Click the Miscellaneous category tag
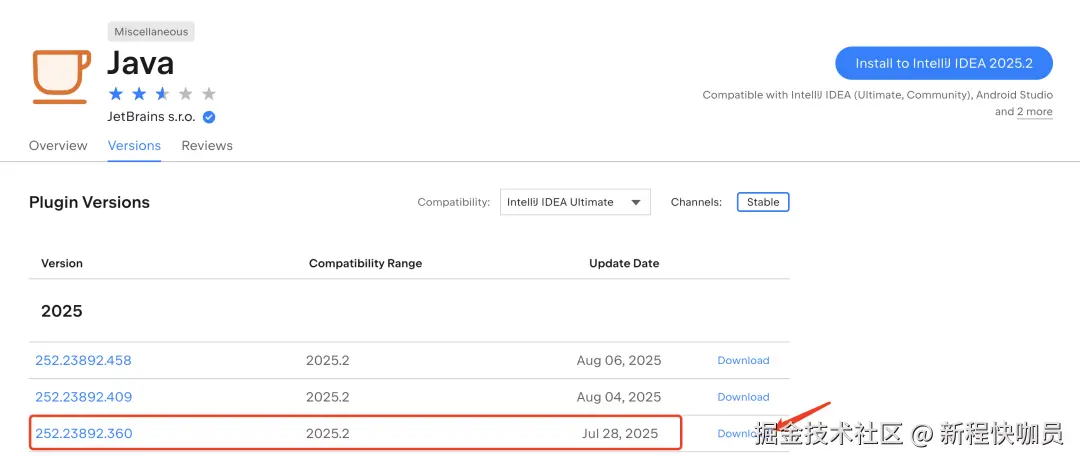The width and height of the screenshot is (1080, 463). click(151, 32)
